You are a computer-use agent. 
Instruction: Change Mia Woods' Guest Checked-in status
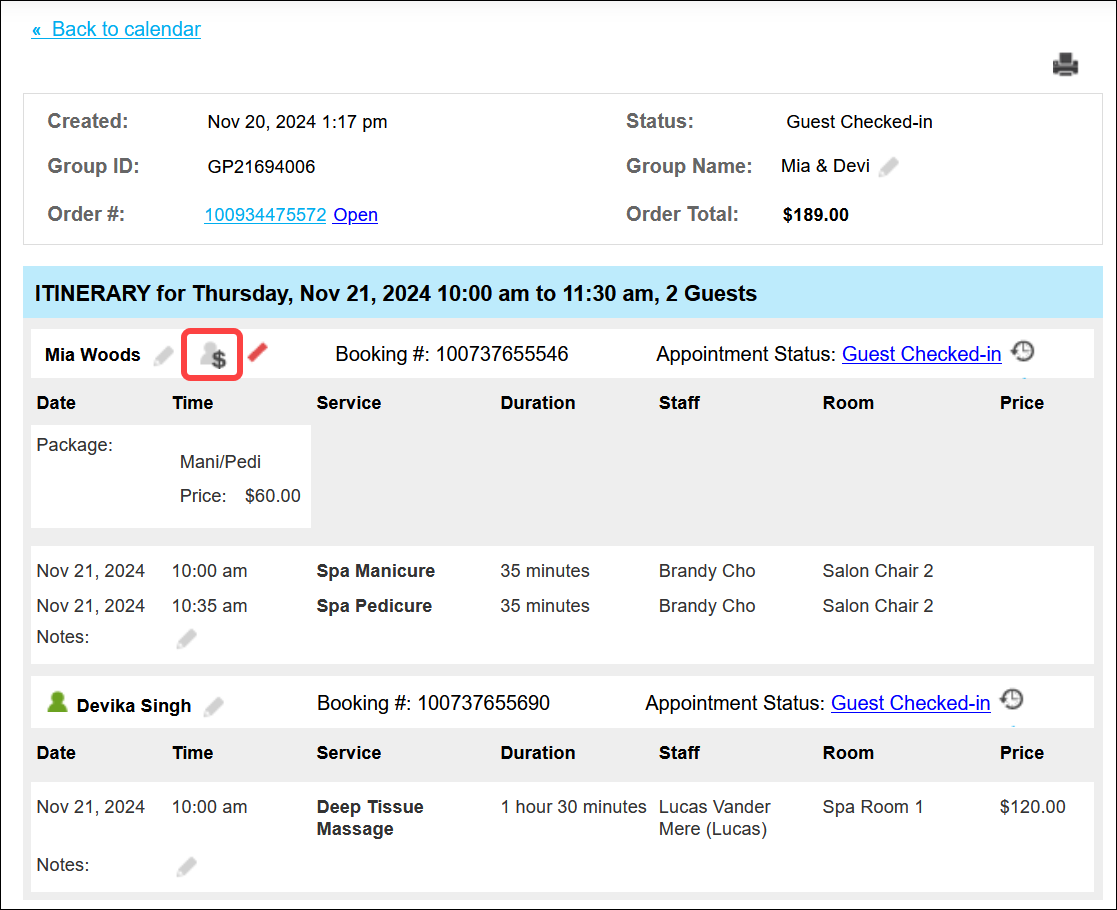tap(921, 354)
